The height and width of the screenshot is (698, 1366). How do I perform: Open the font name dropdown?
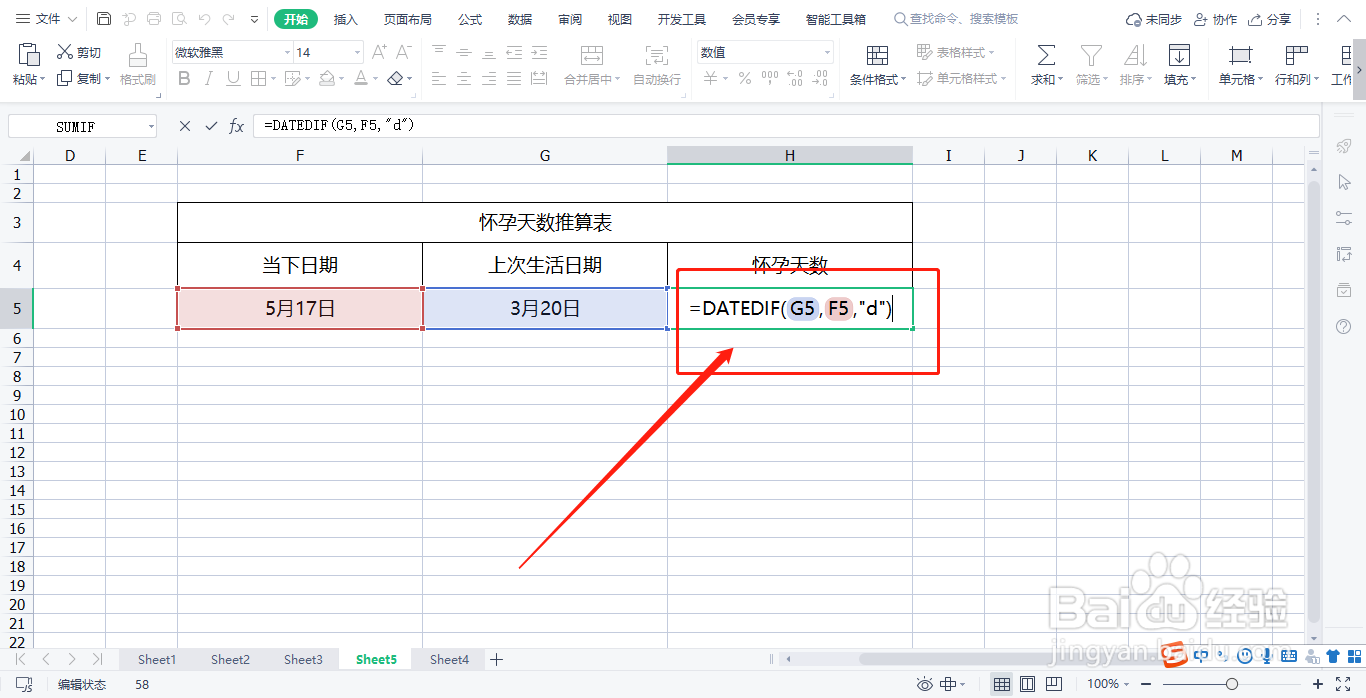pos(287,51)
